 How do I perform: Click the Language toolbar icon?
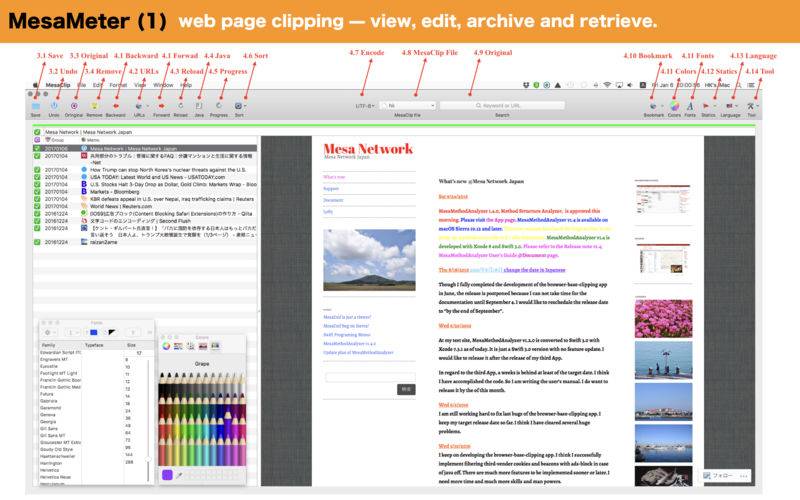pos(729,106)
